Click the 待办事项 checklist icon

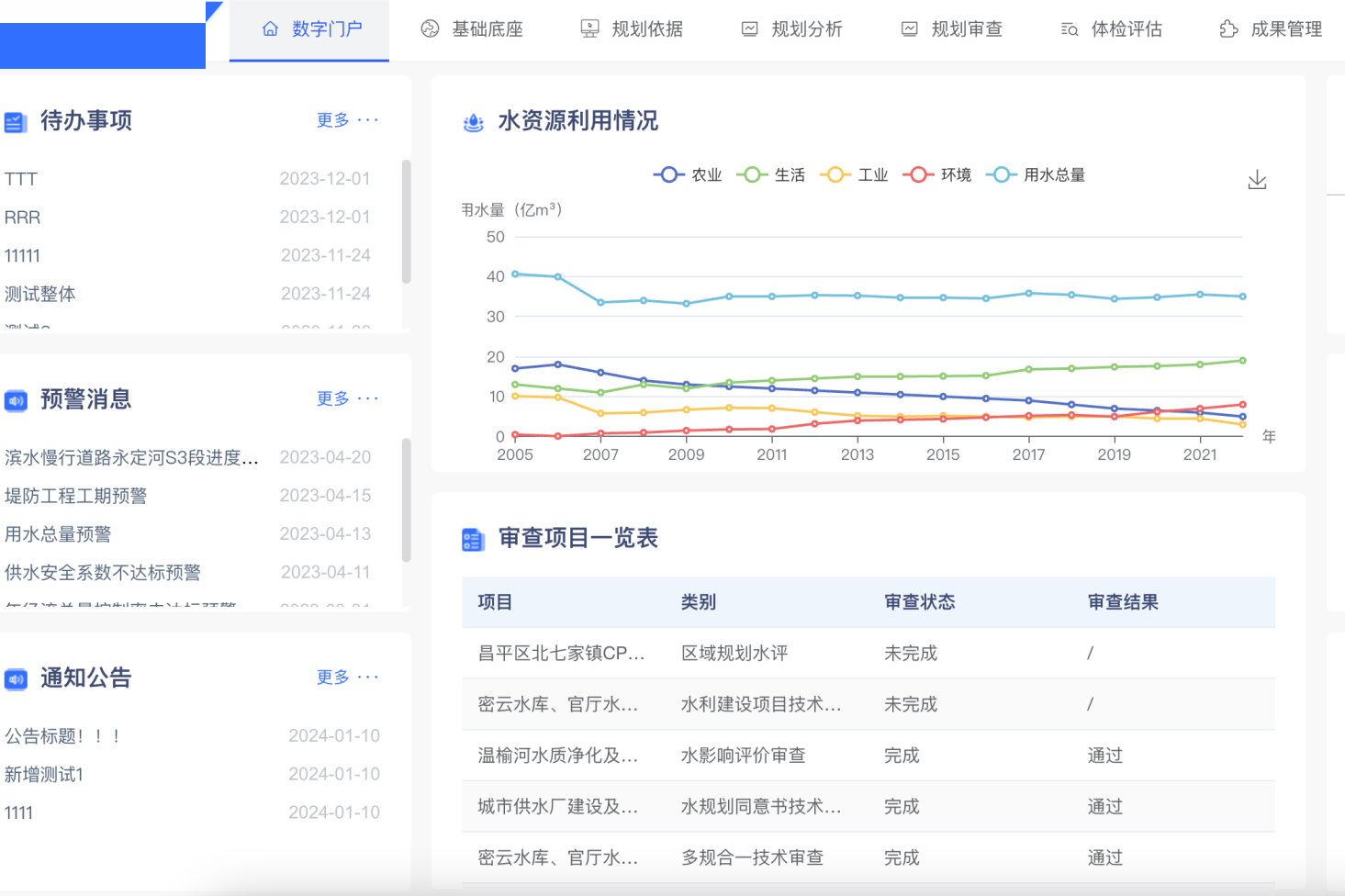click(15, 122)
